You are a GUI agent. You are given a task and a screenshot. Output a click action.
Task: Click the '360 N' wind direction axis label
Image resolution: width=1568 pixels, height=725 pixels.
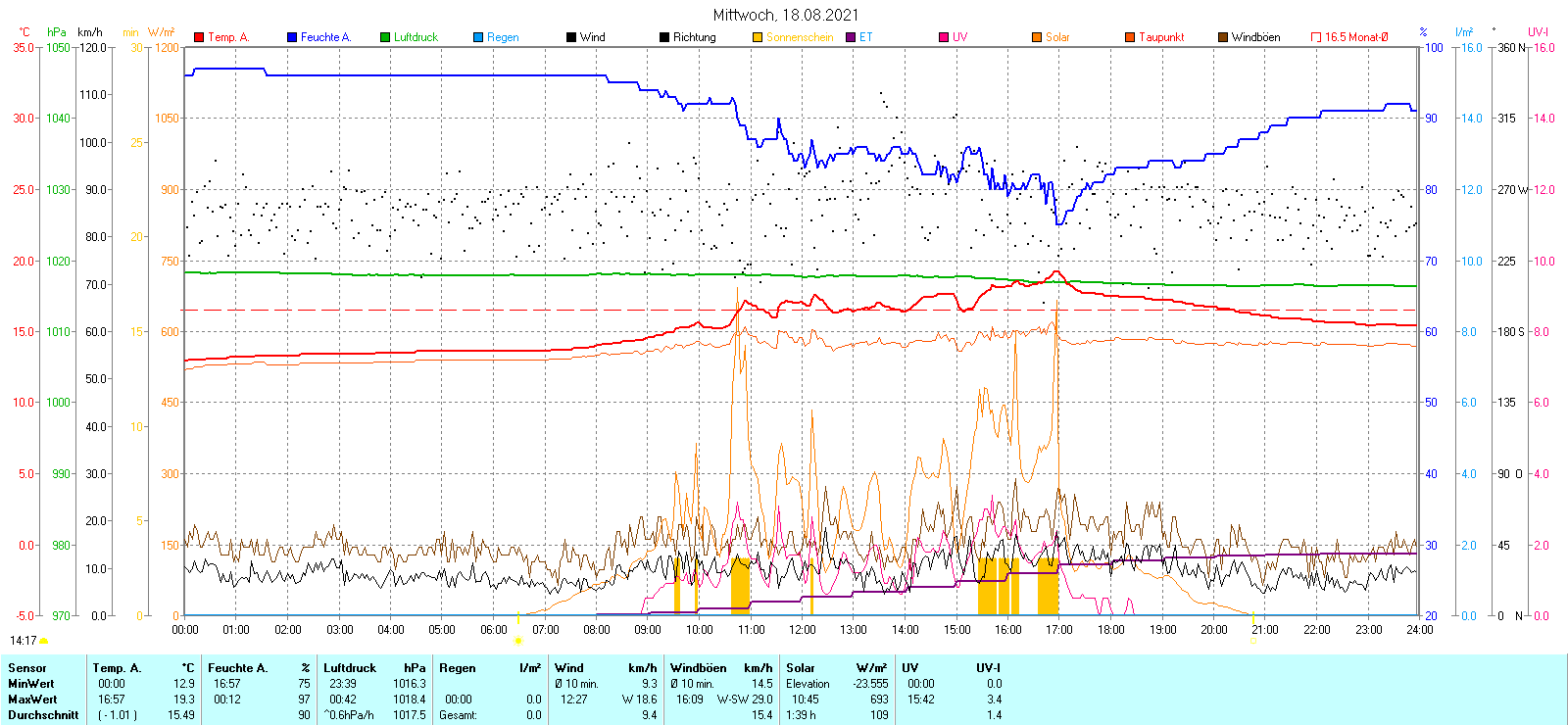click(1512, 48)
